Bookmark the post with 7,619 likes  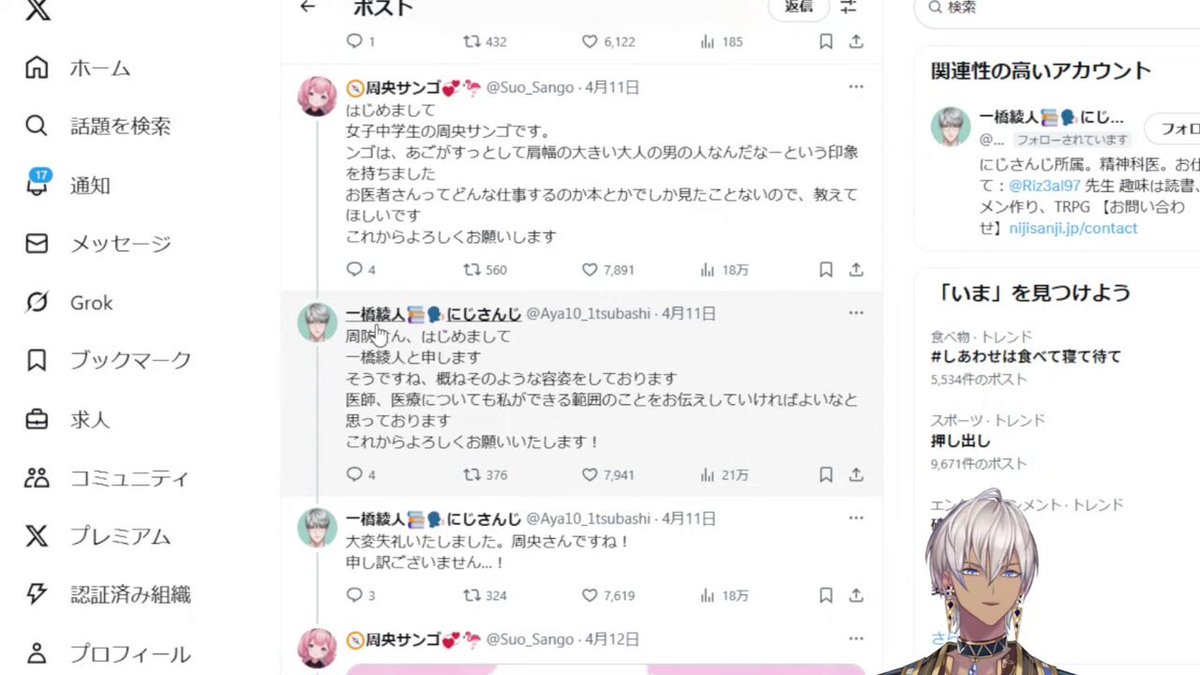pyautogui.click(x=826, y=595)
